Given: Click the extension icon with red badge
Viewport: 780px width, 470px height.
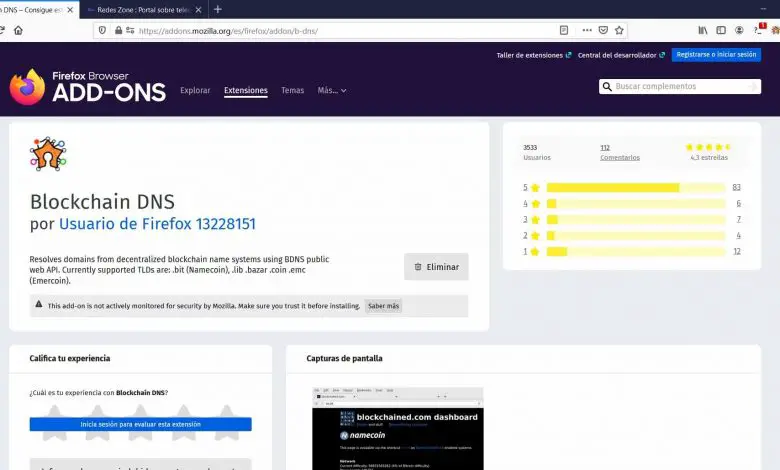Looking at the screenshot, I should (x=759, y=29).
